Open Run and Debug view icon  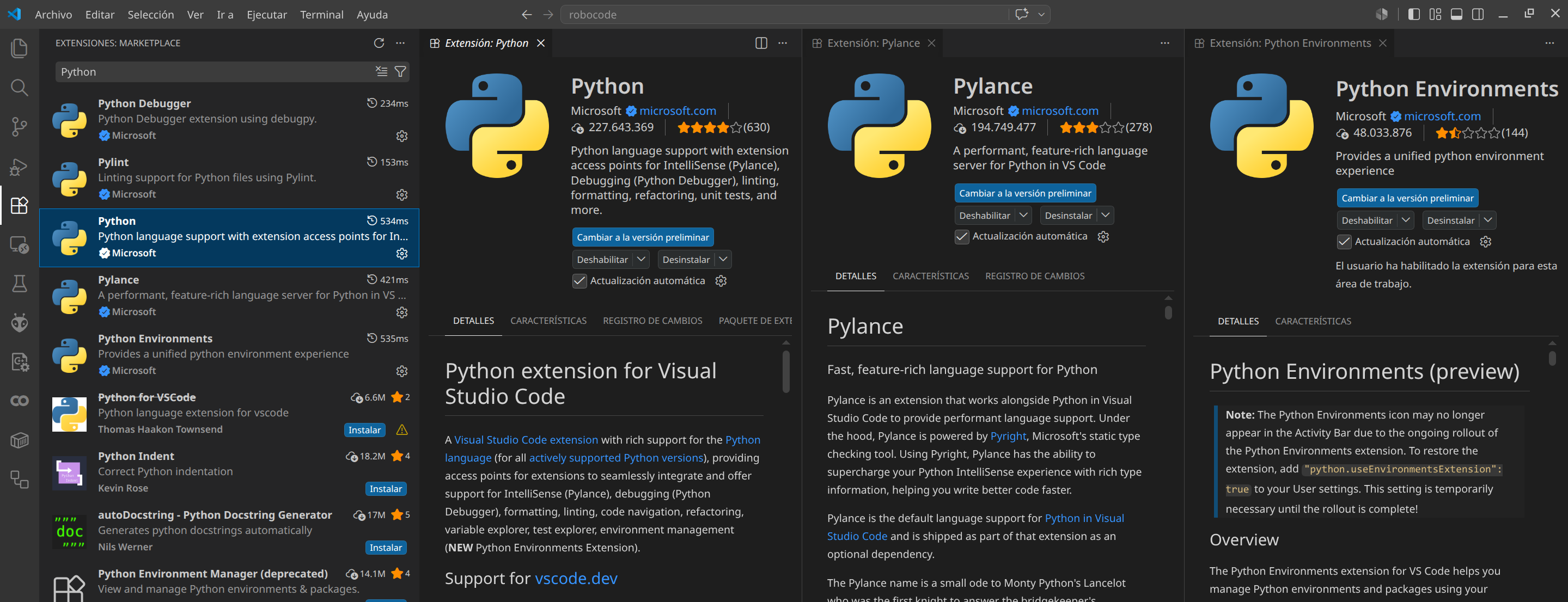[20, 166]
